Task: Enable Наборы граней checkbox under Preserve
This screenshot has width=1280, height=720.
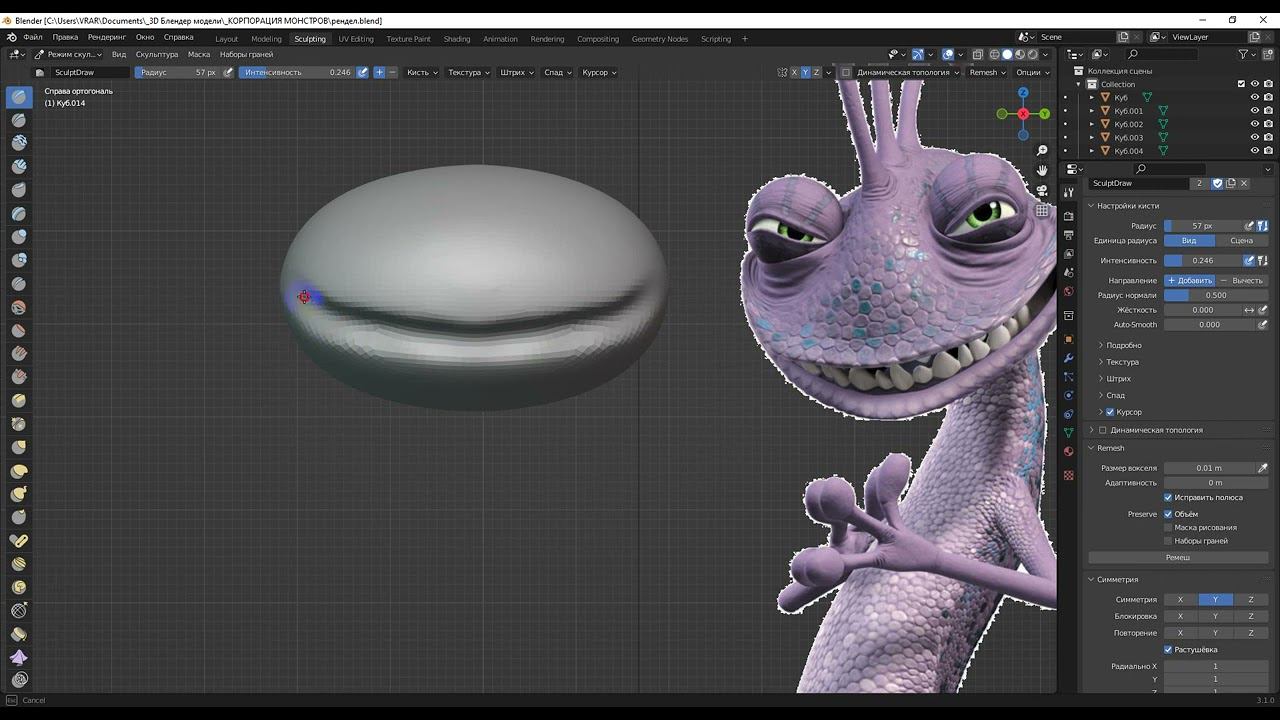Action: 1167,541
